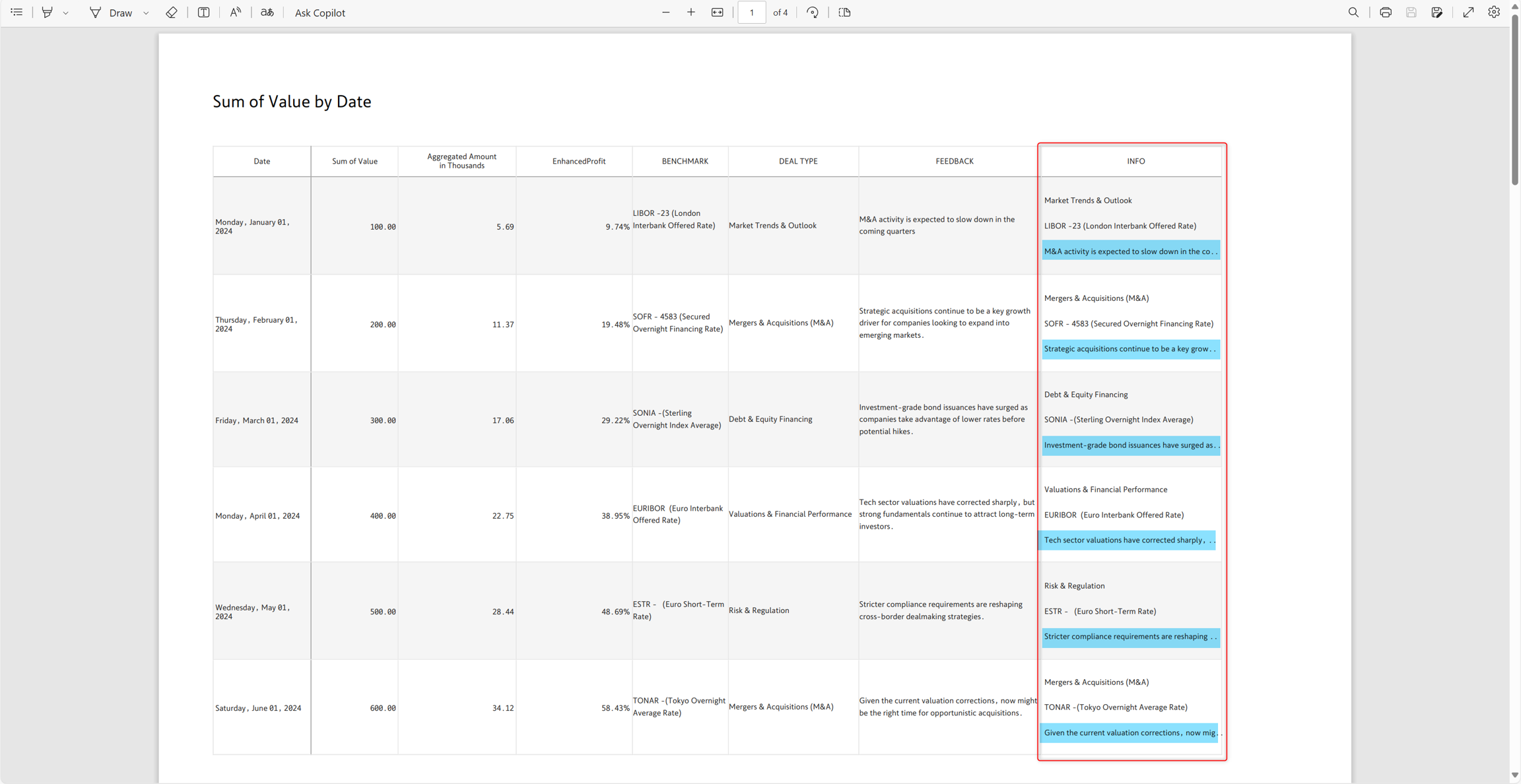Click the page number input field
Screen dimensions: 1521x784
(751, 13)
